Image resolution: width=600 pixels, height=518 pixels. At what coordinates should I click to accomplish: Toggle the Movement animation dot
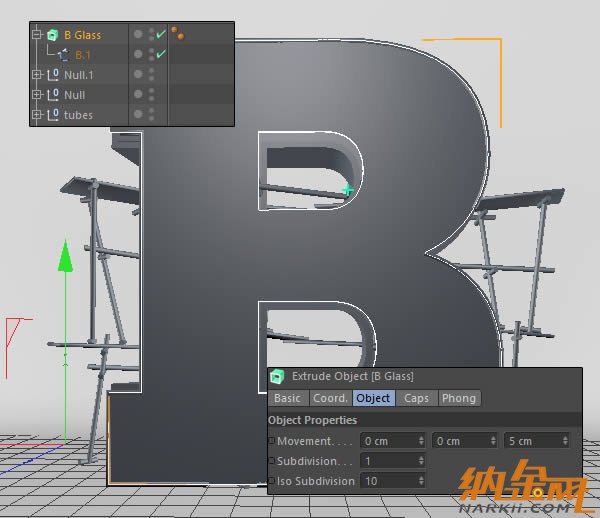tap(272, 441)
